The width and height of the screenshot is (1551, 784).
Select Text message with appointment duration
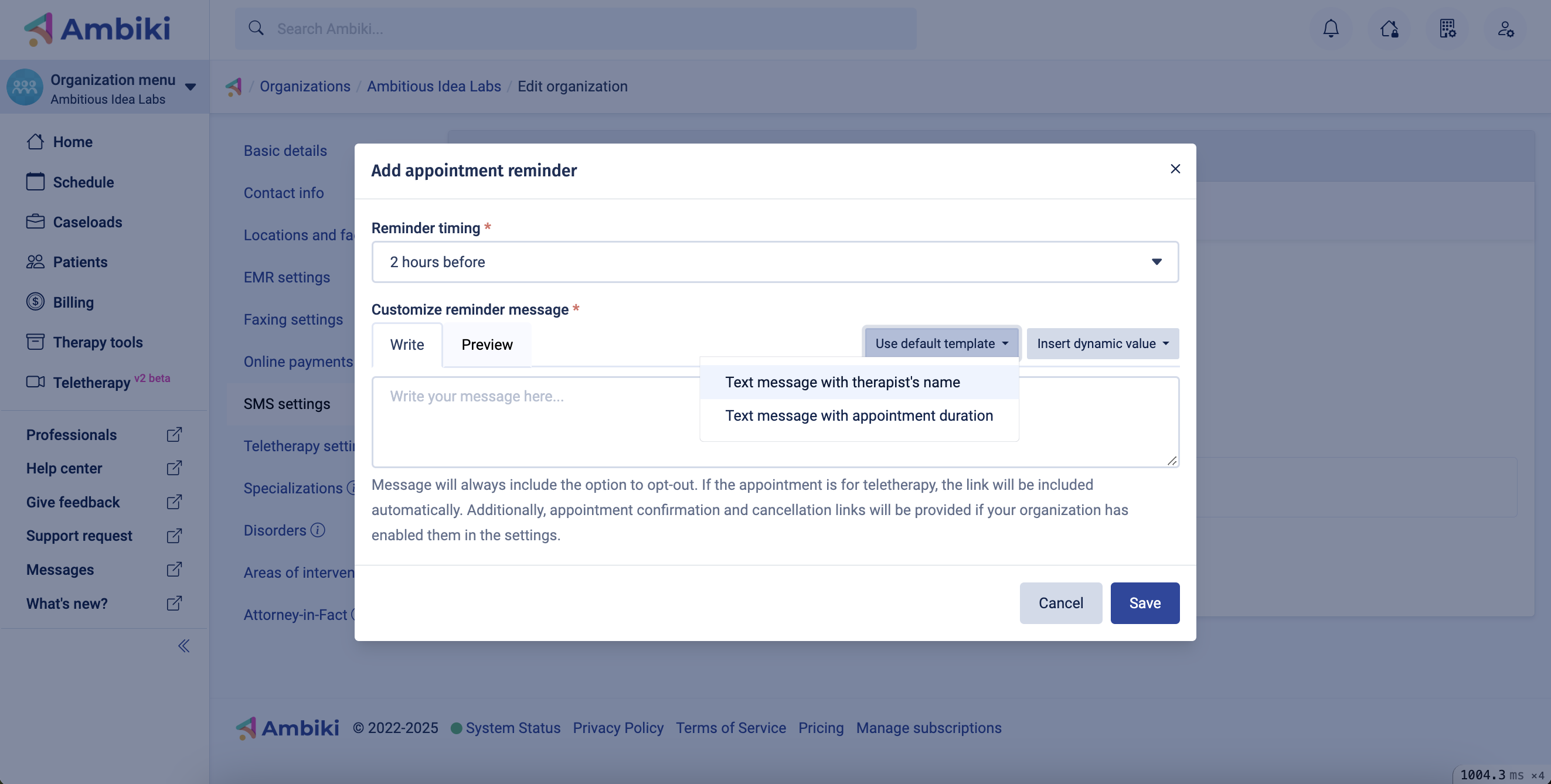point(859,415)
